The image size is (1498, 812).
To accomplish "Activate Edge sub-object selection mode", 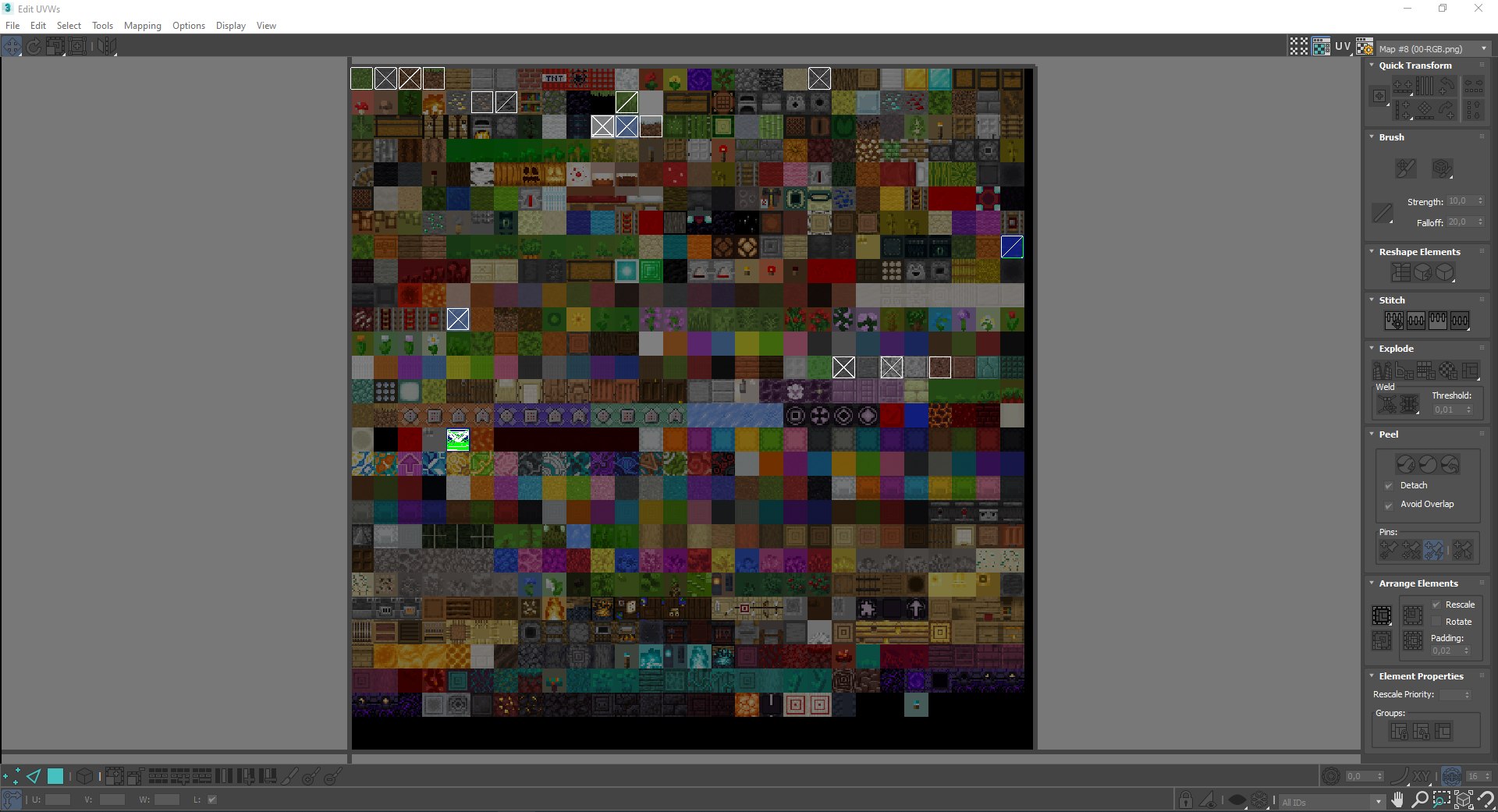I will [34, 776].
